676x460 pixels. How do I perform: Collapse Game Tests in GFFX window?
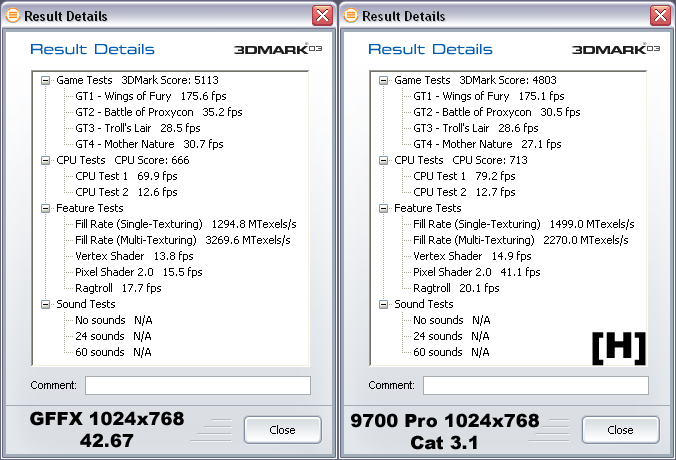coord(45,81)
